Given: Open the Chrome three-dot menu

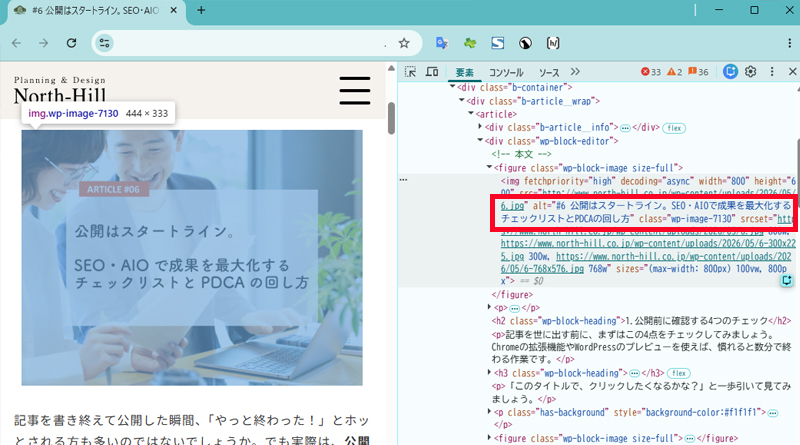Looking at the screenshot, I should tap(789, 43).
